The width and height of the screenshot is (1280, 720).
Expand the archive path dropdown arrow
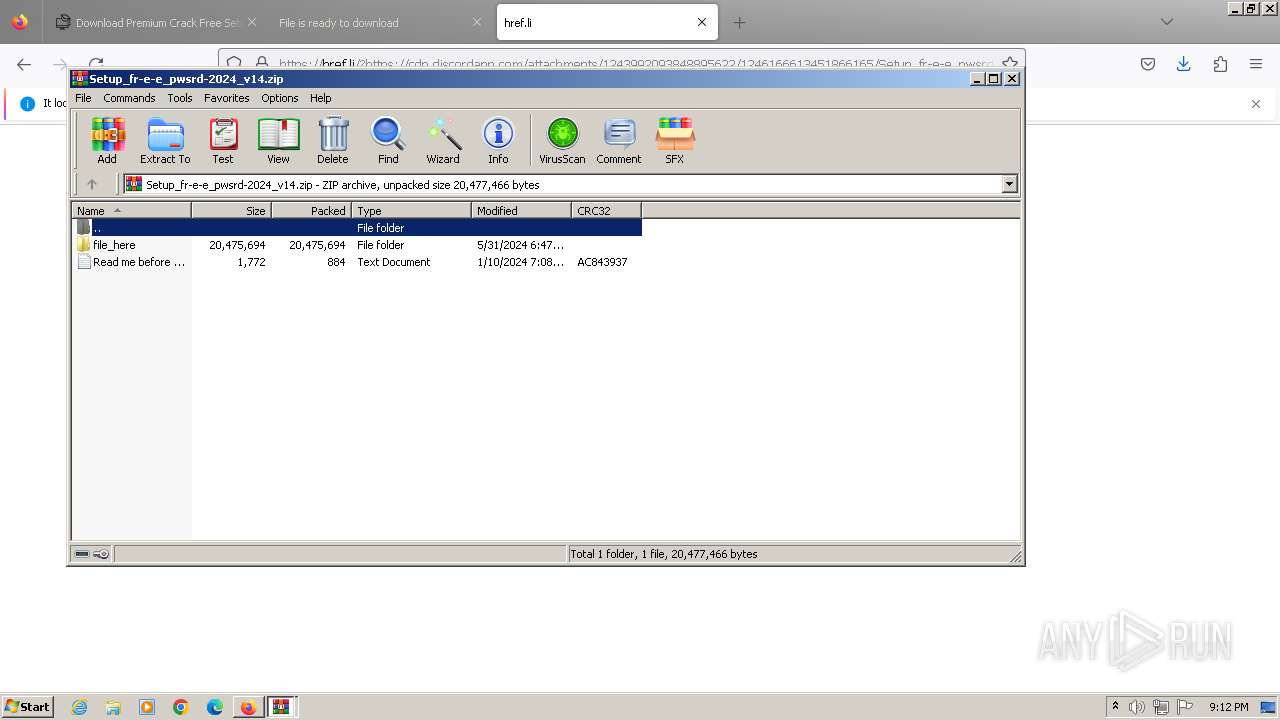(x=1009, y=184)
